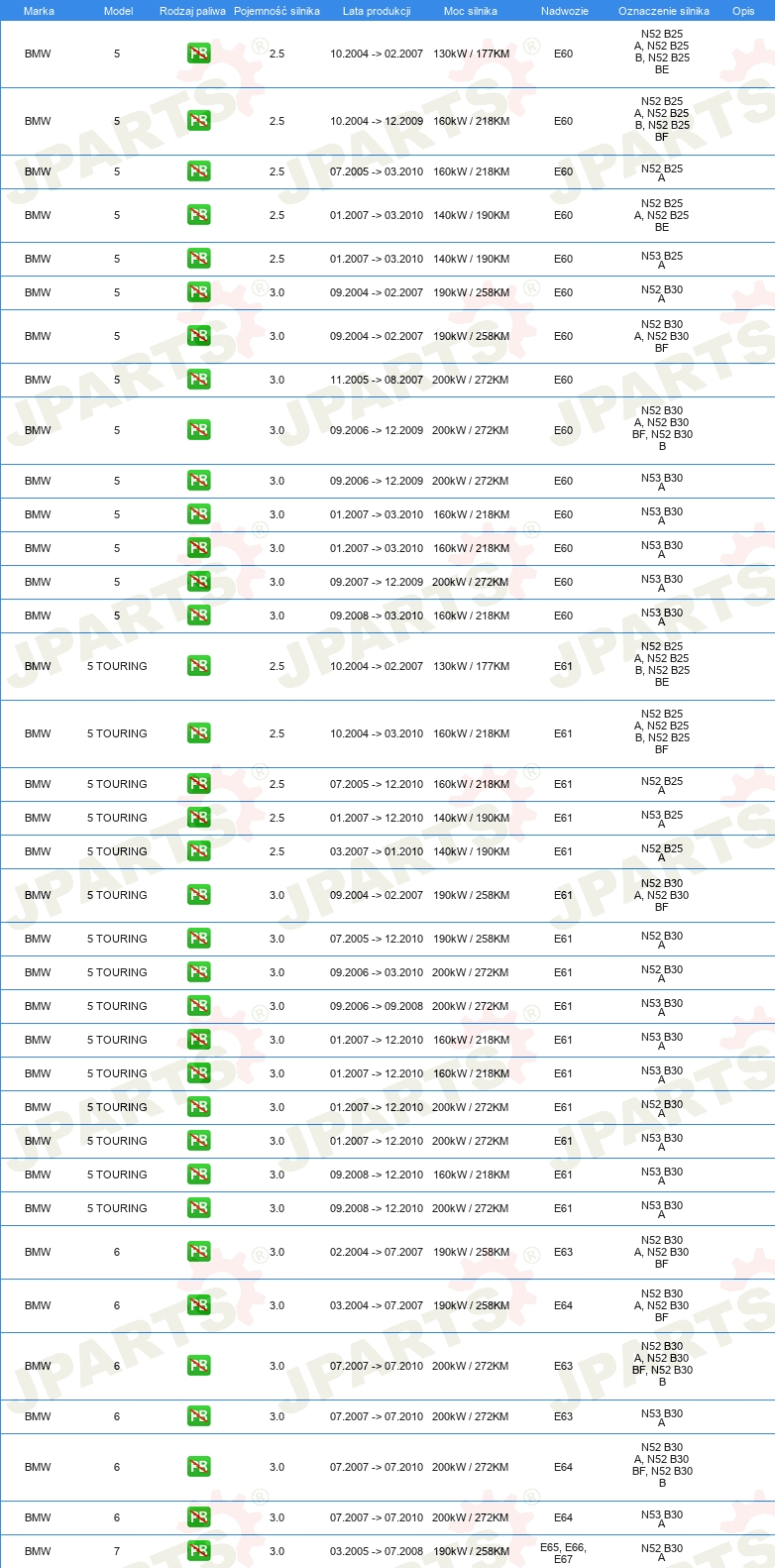Select fuel icon in E60 09.2006 row with N53 B30 A
775x1568 pixels.
coord(198,481)
